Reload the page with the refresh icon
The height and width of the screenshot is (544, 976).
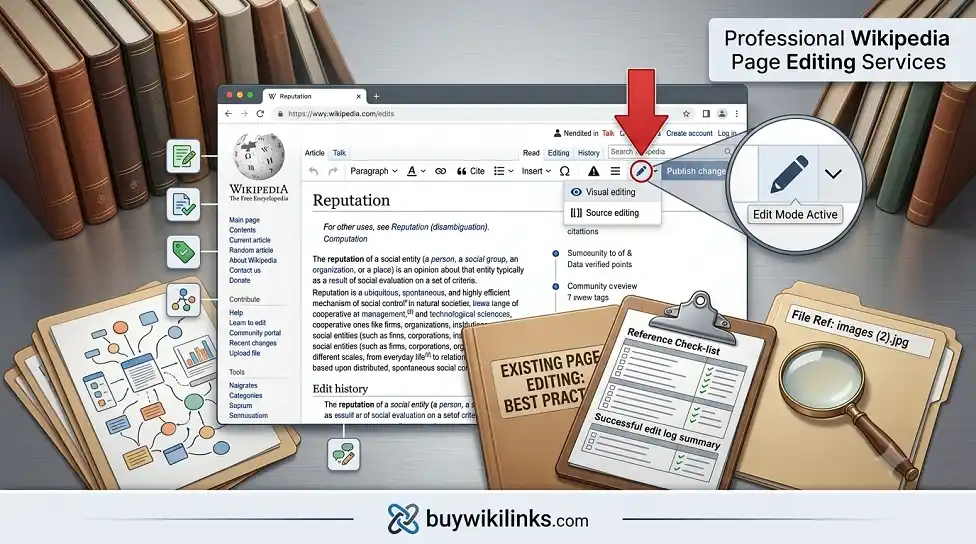pos(260,114)
